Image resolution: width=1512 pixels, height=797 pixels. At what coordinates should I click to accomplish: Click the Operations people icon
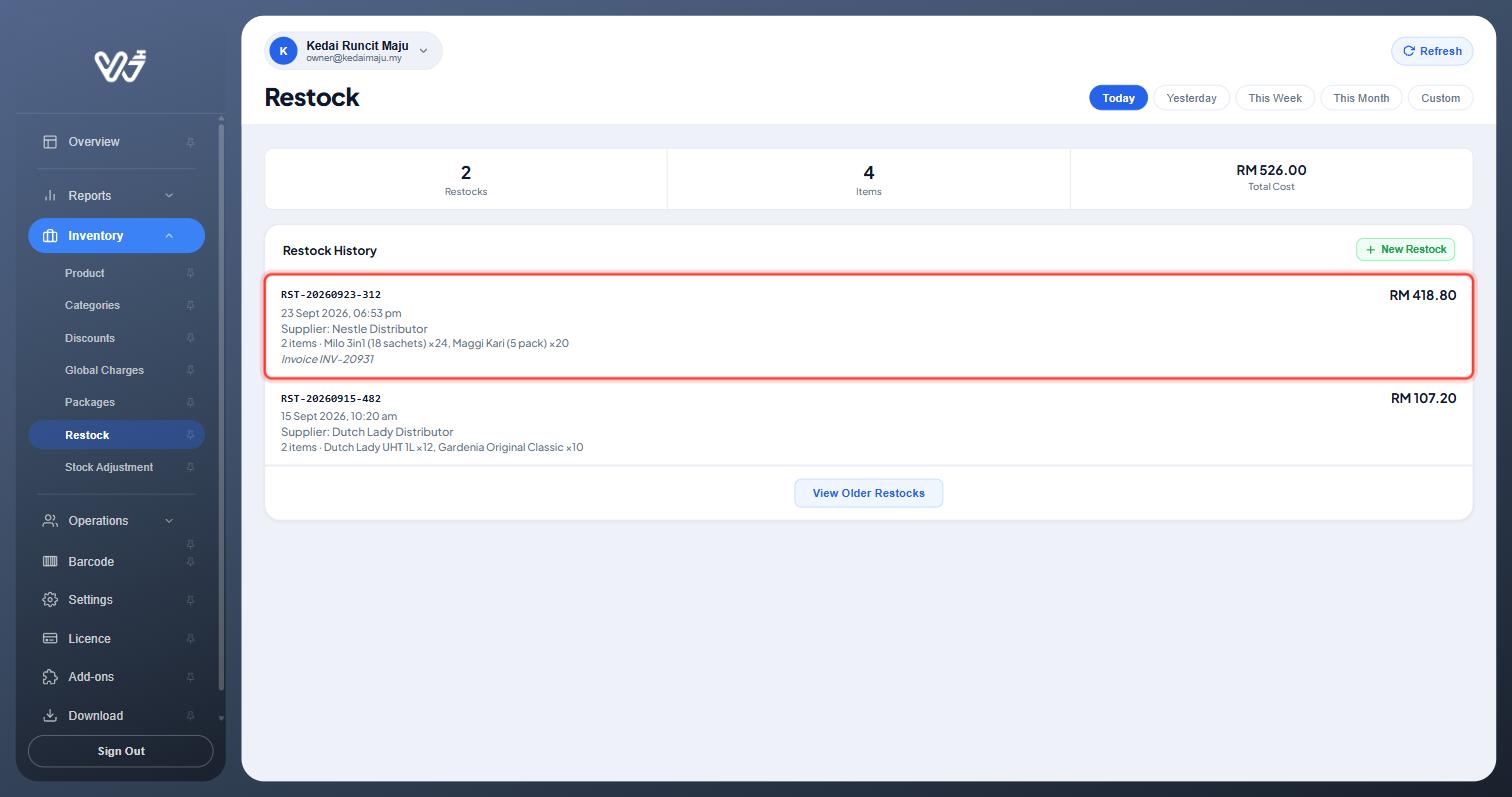pyautogui.click(x=50, y=521)
